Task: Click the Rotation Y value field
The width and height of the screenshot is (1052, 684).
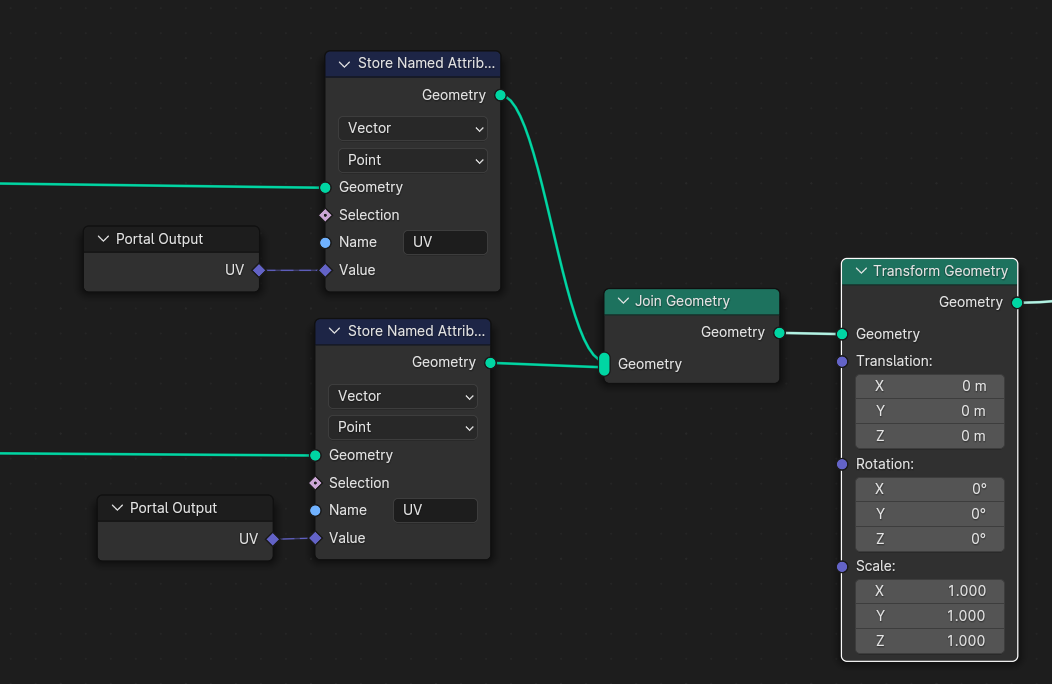Action: coord(930,514)
